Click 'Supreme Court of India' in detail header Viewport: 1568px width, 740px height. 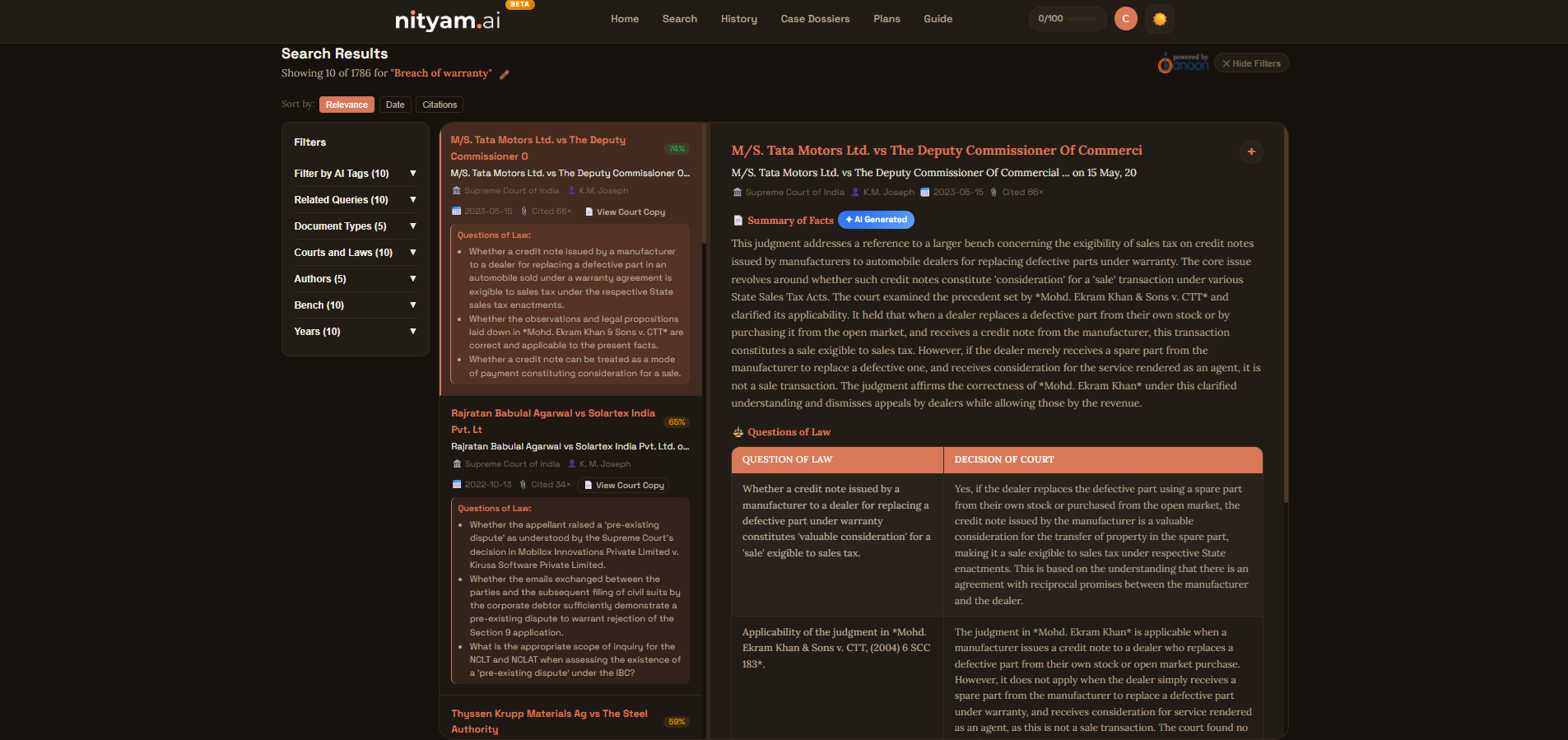pos(795,193)
